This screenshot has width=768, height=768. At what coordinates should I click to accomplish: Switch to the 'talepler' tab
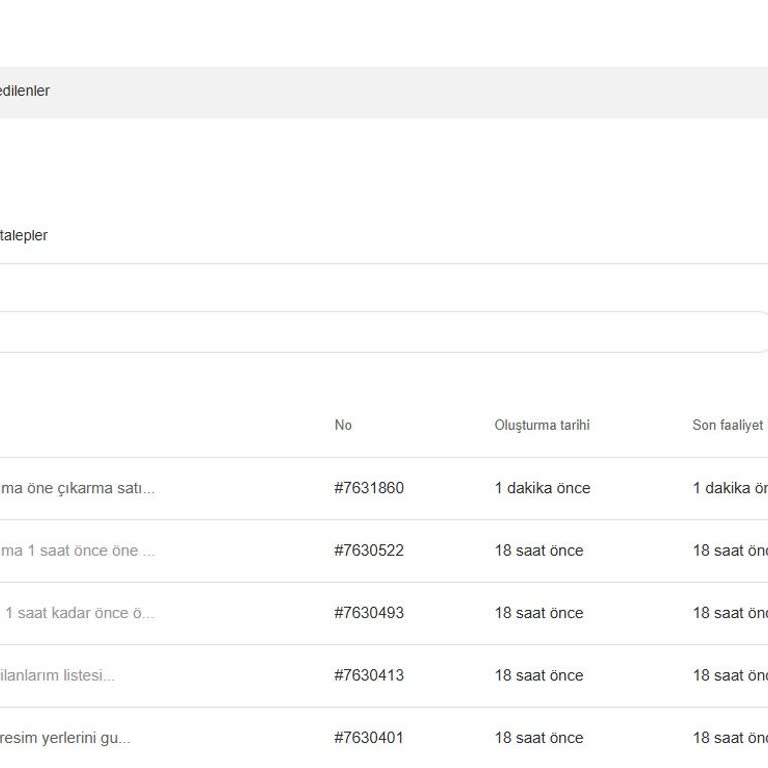click(24, 236)
